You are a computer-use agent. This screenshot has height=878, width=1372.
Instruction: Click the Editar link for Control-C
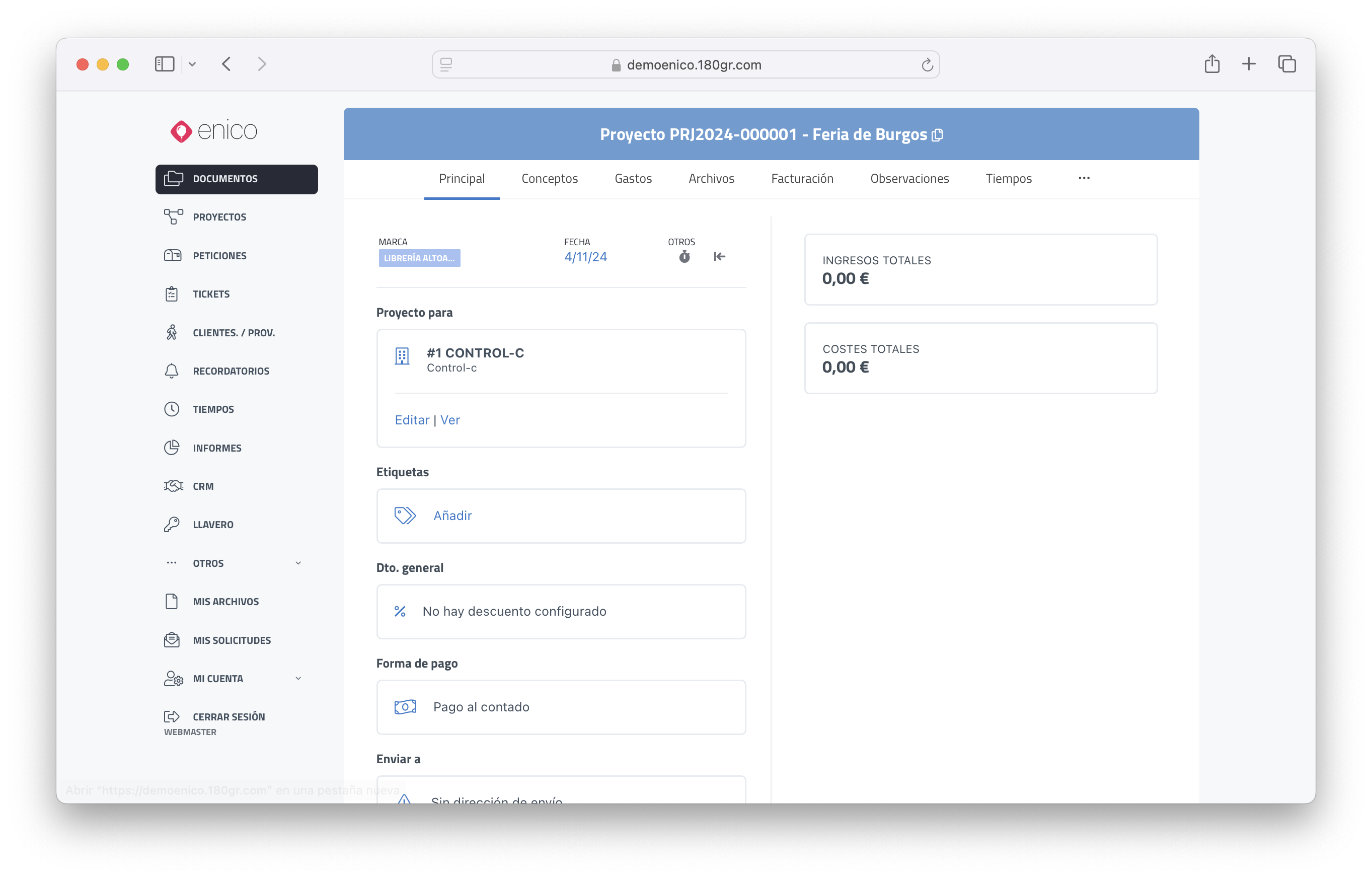(x=412, y=420)
